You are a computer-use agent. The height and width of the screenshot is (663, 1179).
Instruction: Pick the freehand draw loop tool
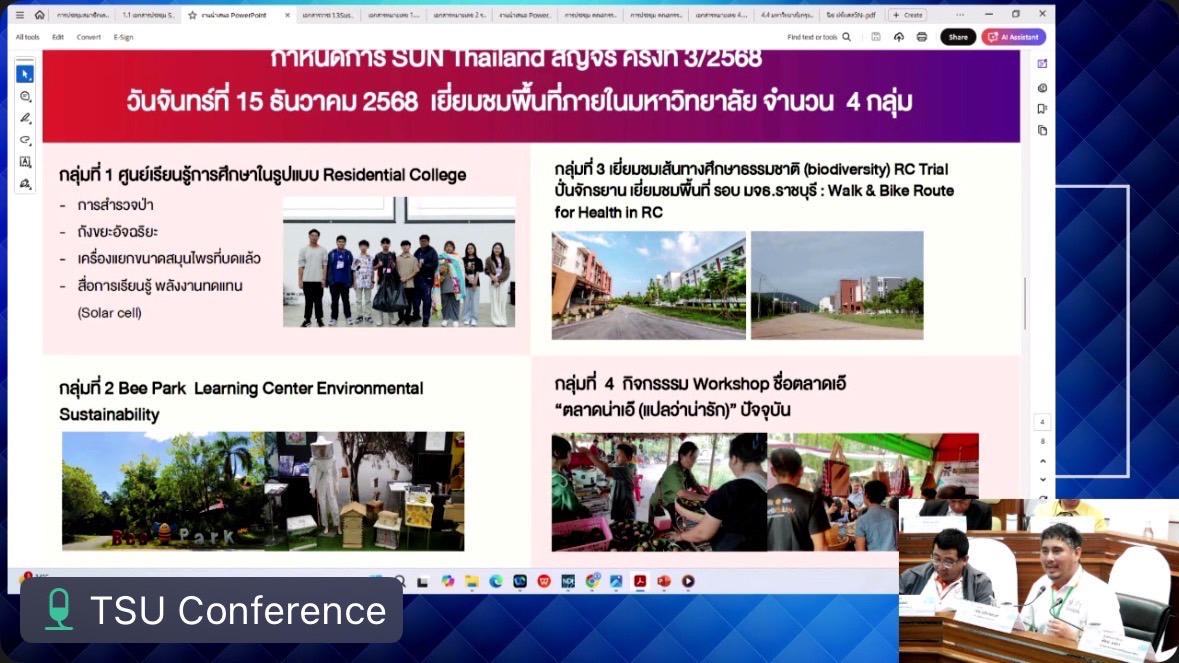(x=25, y=140)
